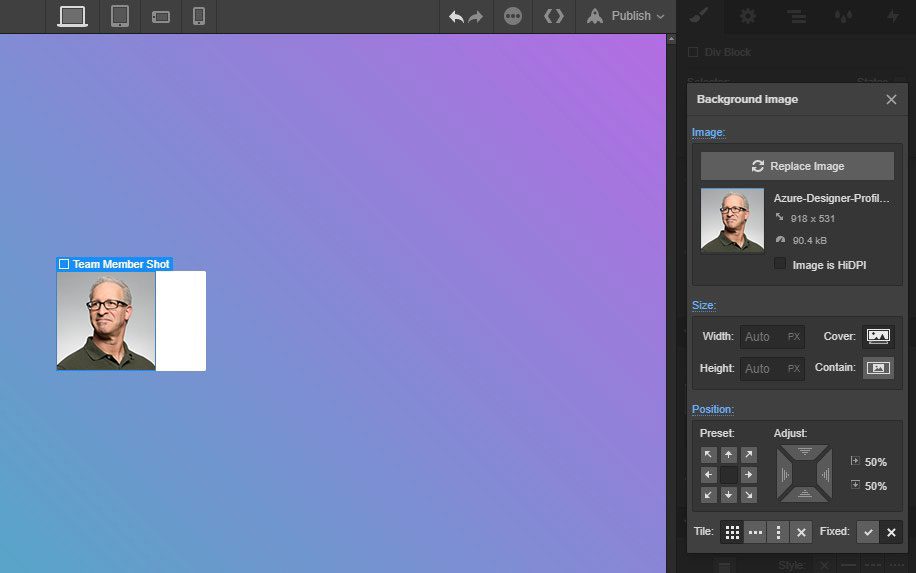Click the team member photo on canvas
This screenshot has width=916, height=573.
(x=106, y=321)
